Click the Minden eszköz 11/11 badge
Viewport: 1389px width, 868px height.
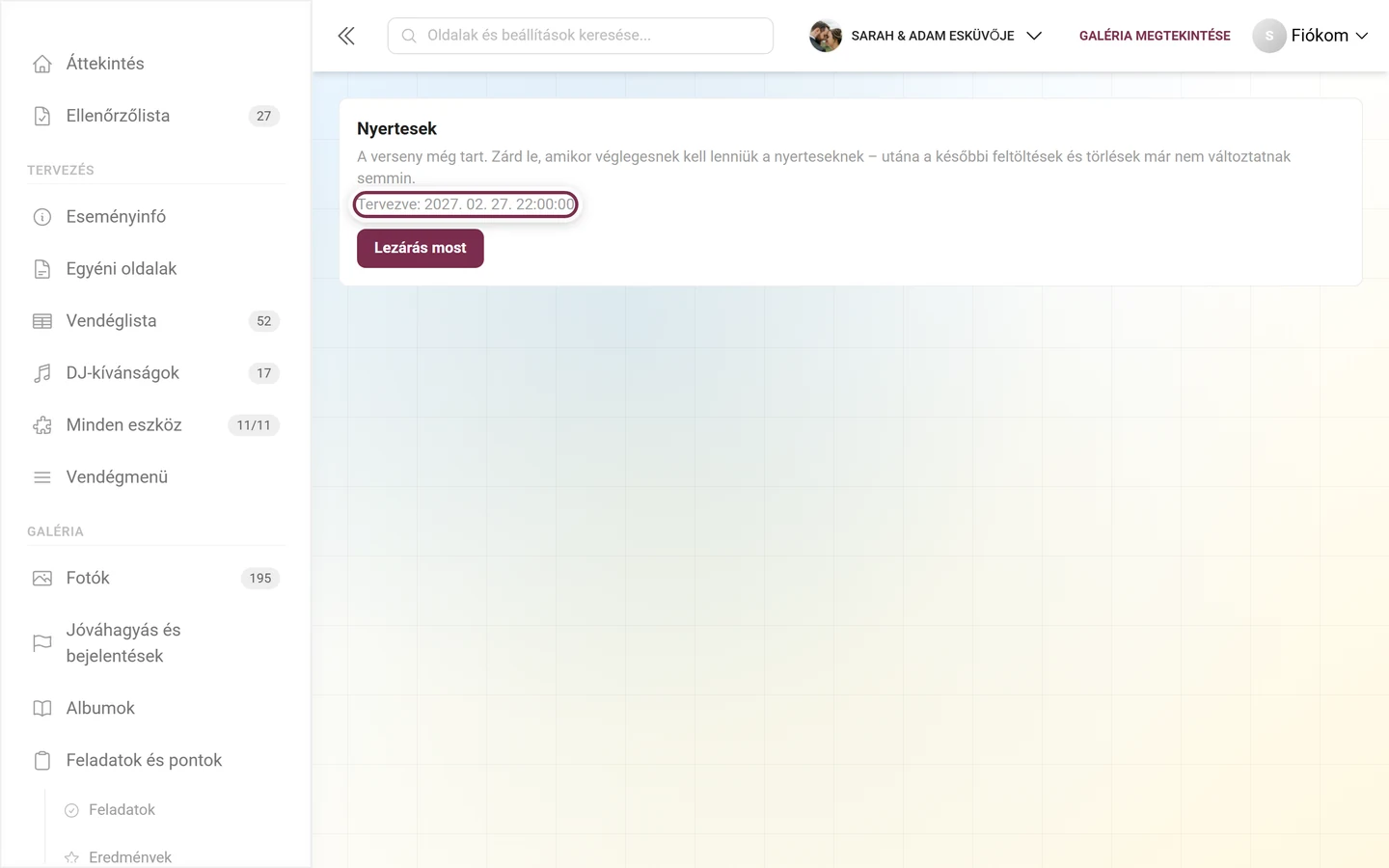click(254, 425)
